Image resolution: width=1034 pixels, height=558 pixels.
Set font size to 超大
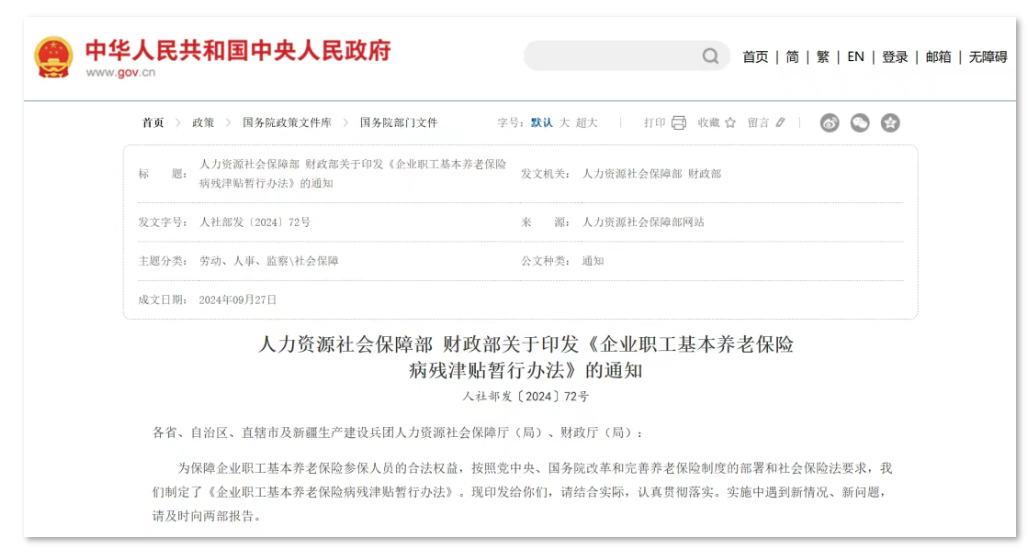coord(586,123)
